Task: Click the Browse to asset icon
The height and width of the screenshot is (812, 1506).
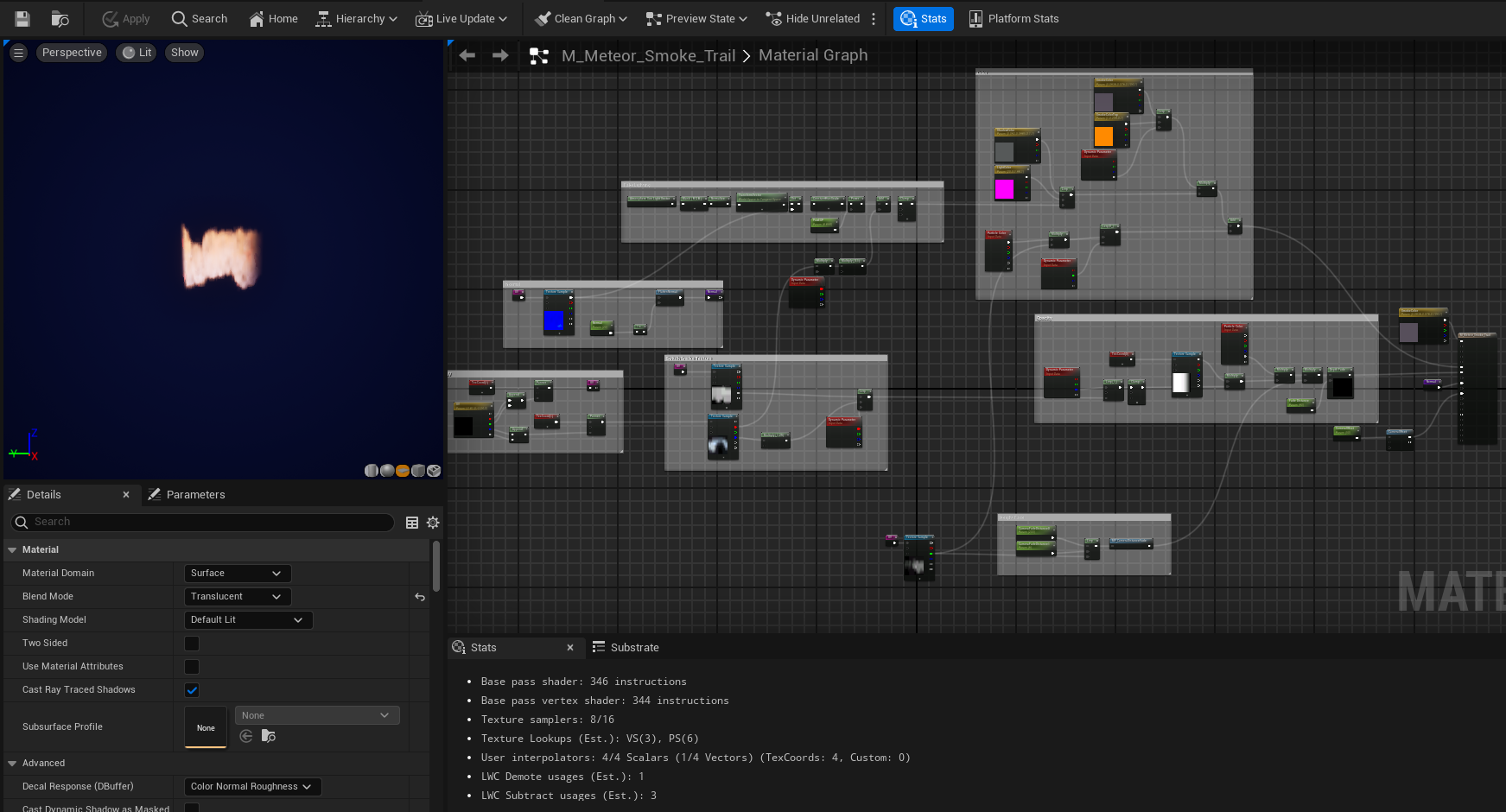Action: 60,18
